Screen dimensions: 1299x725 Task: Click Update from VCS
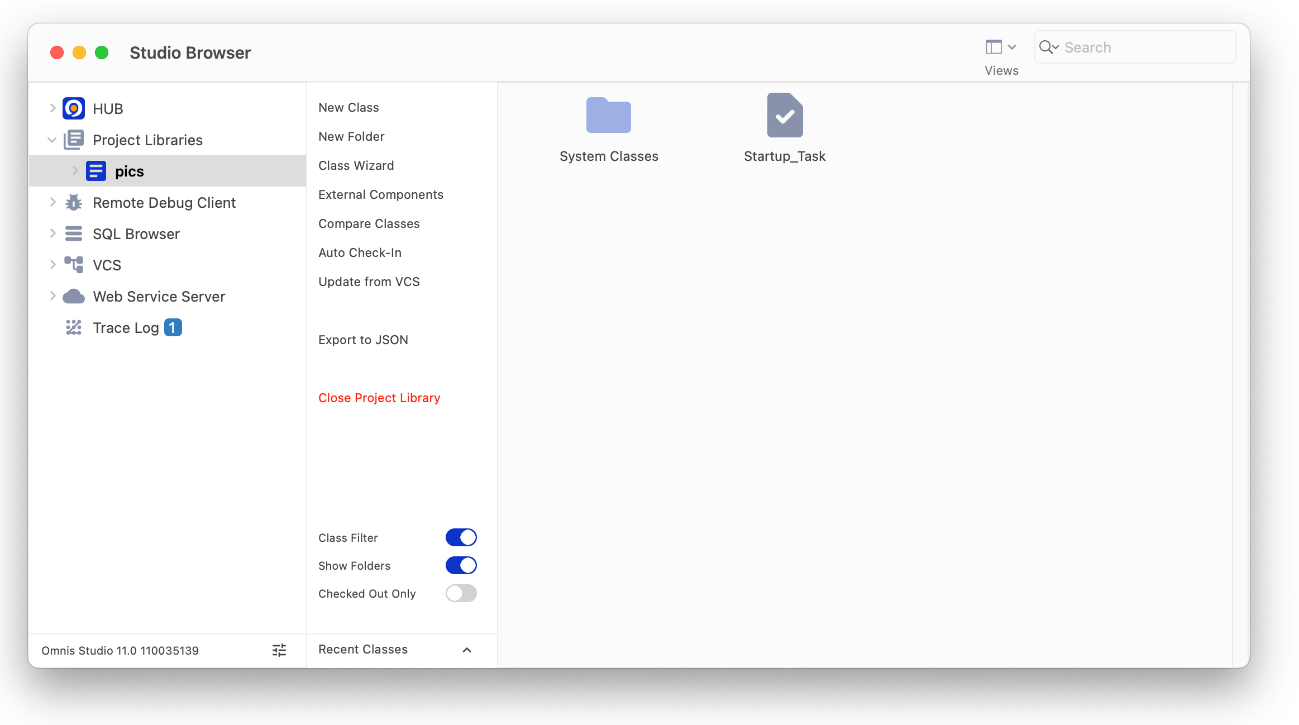tap(369, 281)
